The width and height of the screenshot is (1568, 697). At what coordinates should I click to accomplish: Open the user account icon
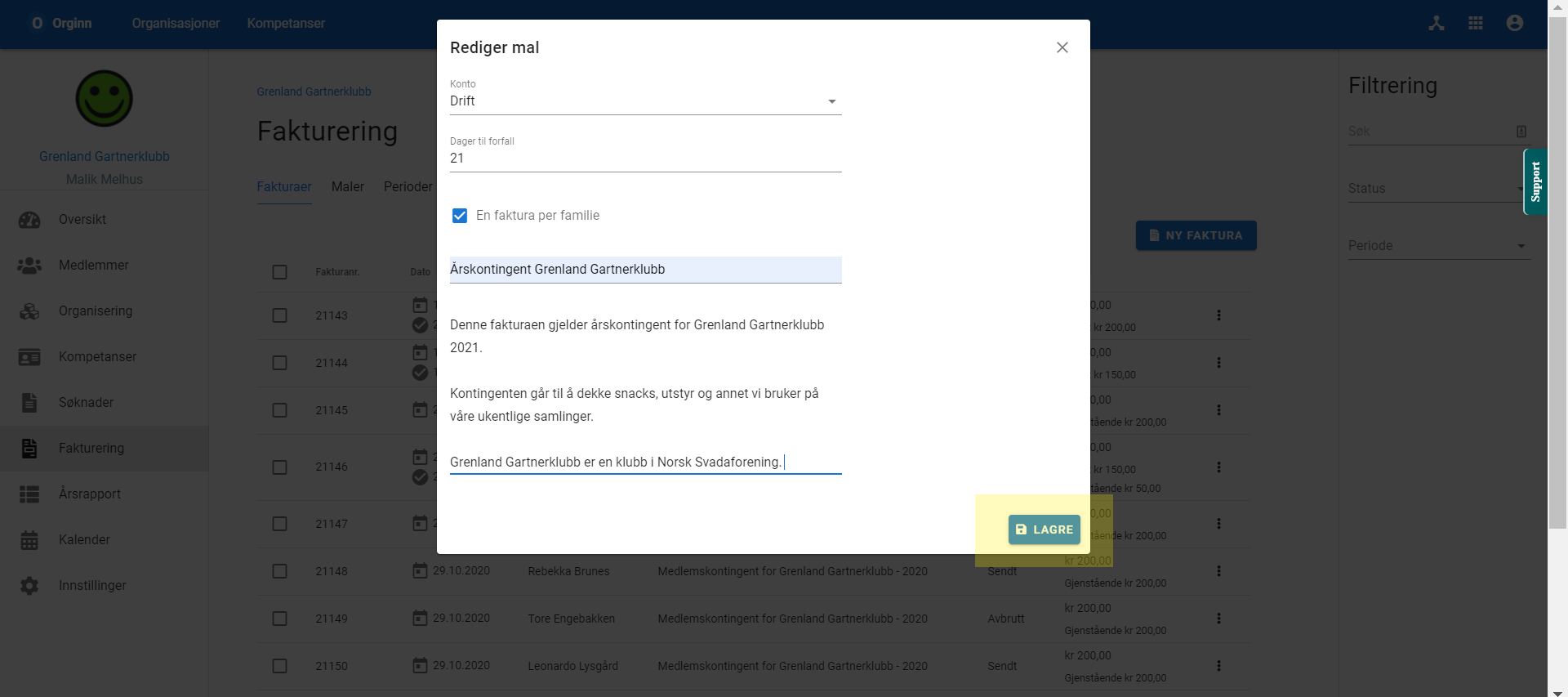1515,23
